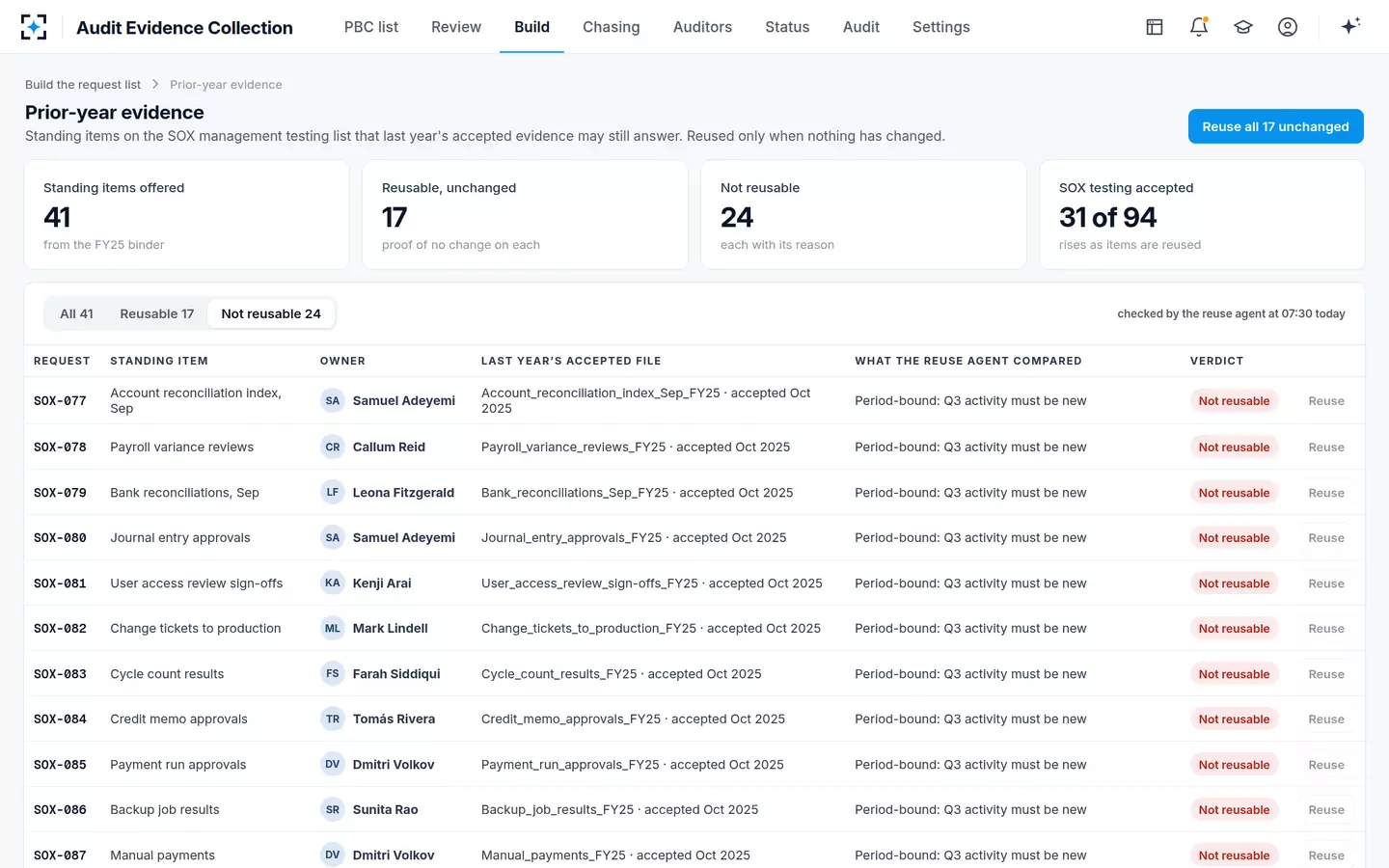Click Tomás Rivera's TR avatar
This screenshot has height=868, width=1389.
[333, 719]
